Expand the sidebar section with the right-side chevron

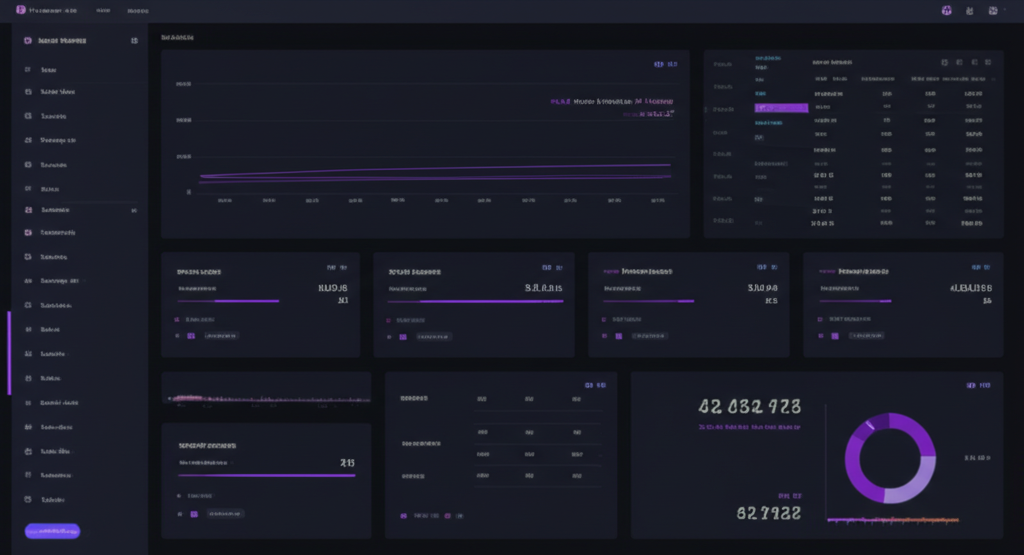coord(134,211)
